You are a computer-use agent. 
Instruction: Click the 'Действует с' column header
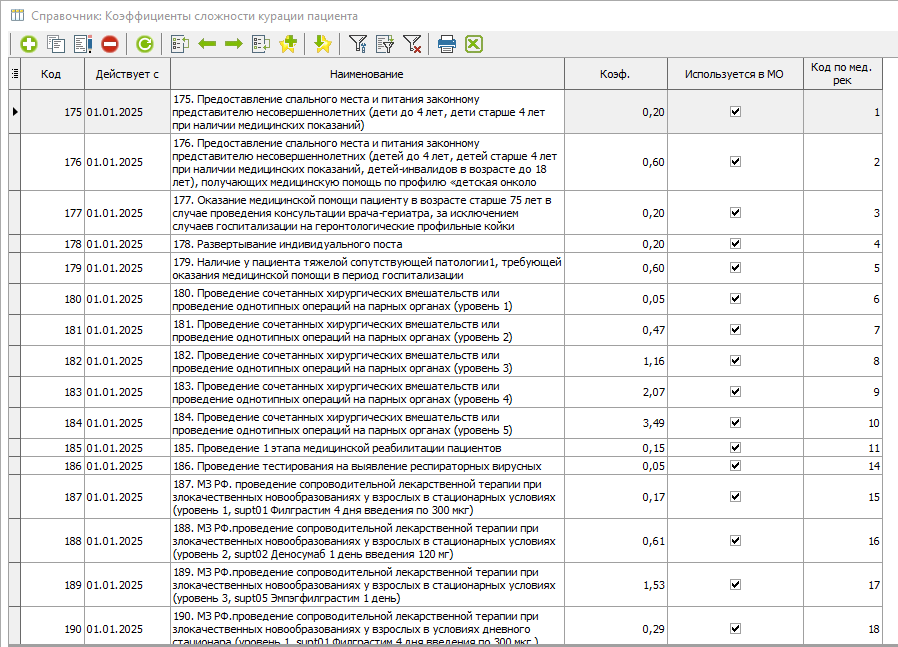point(127,74)
